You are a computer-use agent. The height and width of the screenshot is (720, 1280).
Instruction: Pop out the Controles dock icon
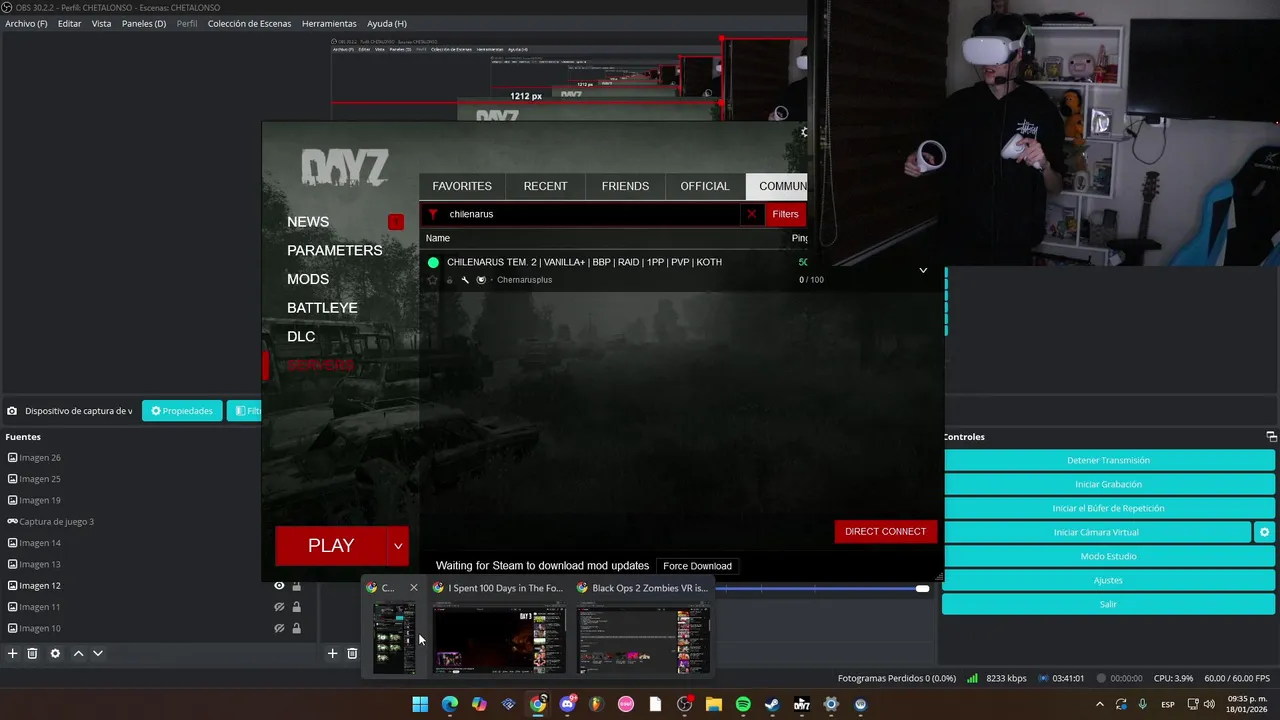click(1271, 437)
